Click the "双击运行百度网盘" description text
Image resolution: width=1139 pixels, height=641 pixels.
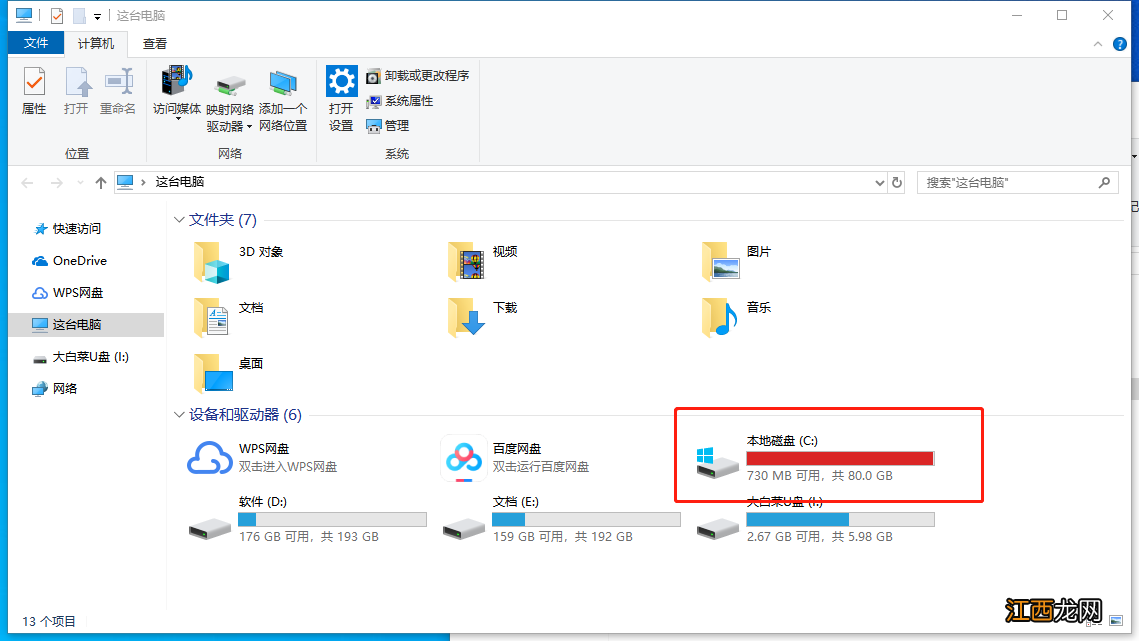(x=541, y=467)
